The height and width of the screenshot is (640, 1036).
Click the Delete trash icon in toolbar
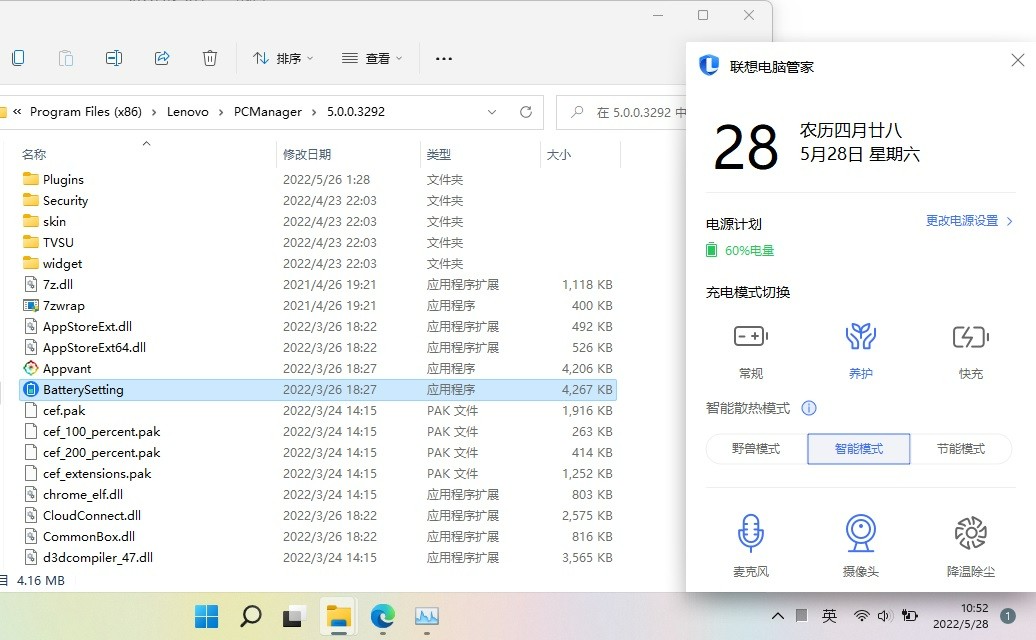[x=209, y=58]
